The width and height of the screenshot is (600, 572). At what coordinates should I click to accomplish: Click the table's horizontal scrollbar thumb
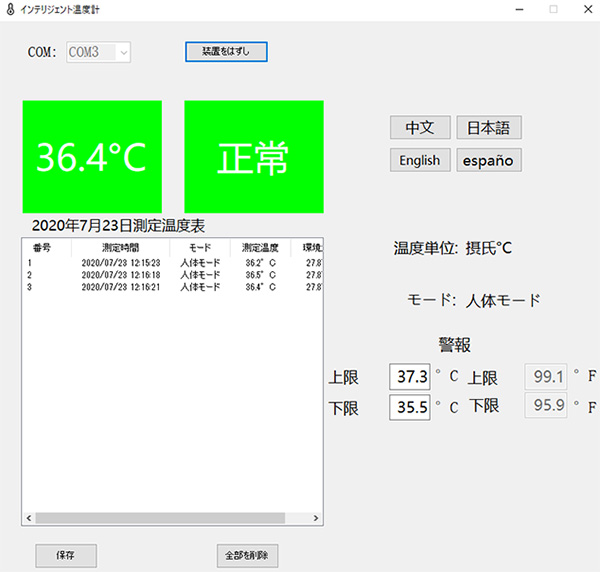[160, 518]
